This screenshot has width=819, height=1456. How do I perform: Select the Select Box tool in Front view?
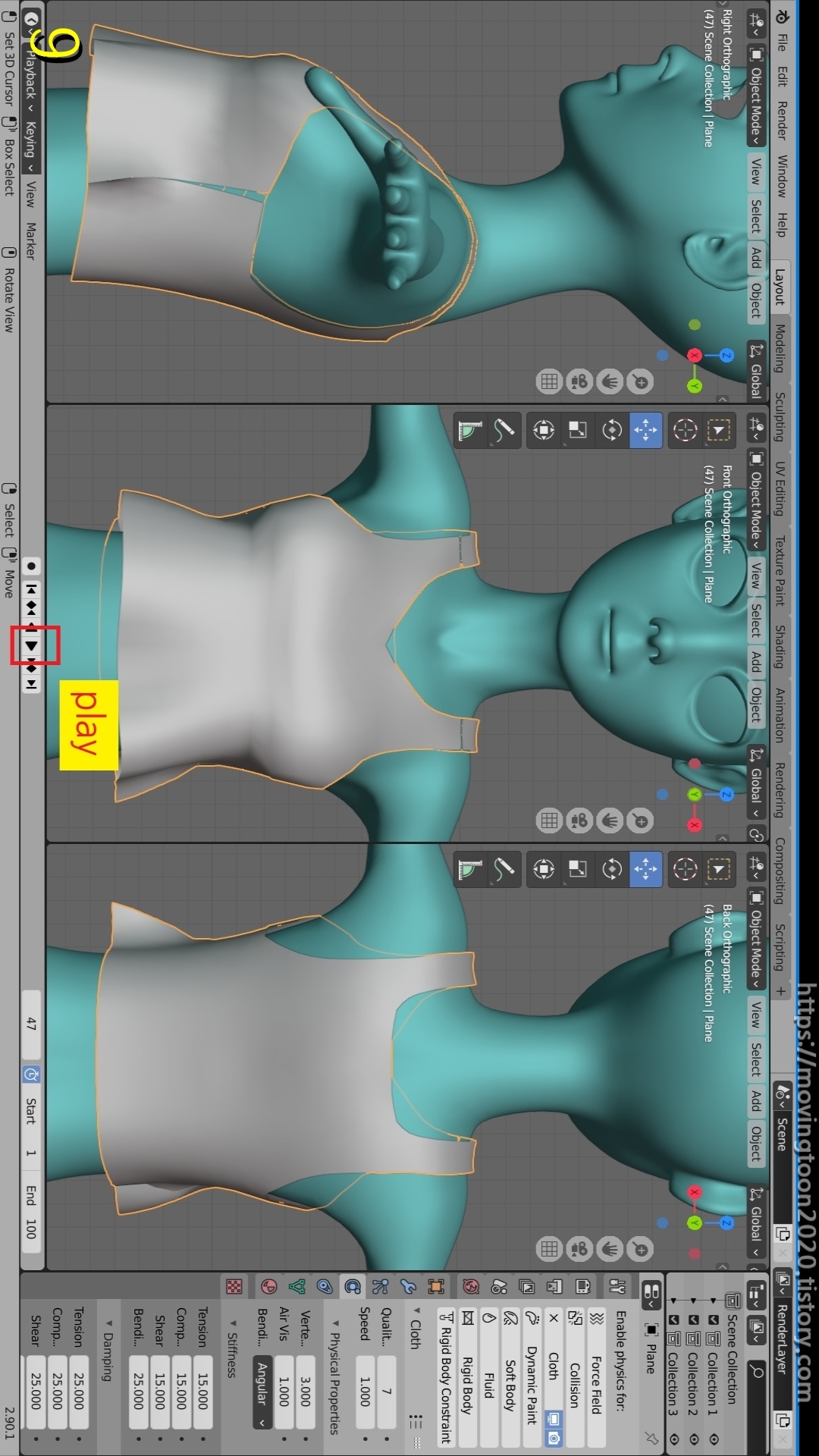[718, 430]
